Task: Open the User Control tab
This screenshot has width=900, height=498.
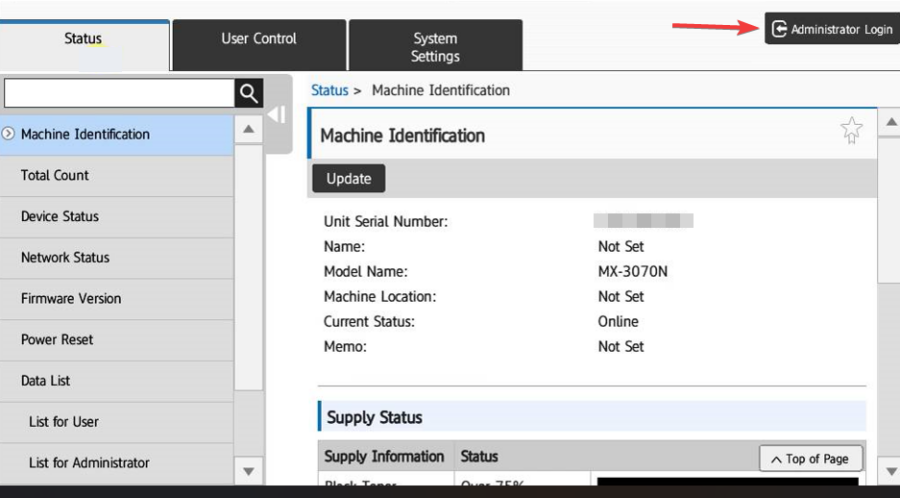Action: pyautogui.click(x=259, y=39)
